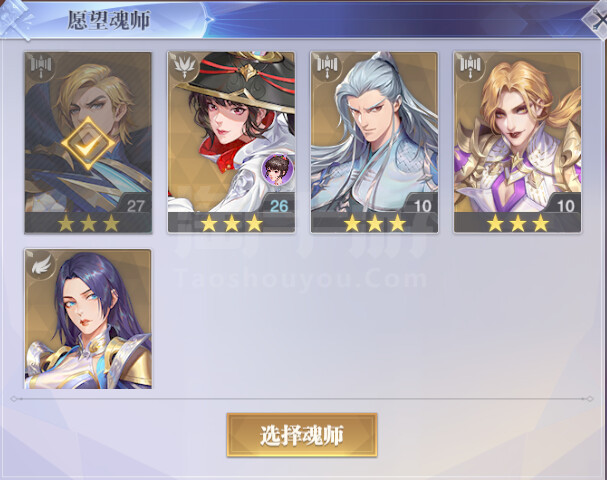607x480 pixels.
Task: Click the three stars under golden-haired woman
Action: point(517,223)
